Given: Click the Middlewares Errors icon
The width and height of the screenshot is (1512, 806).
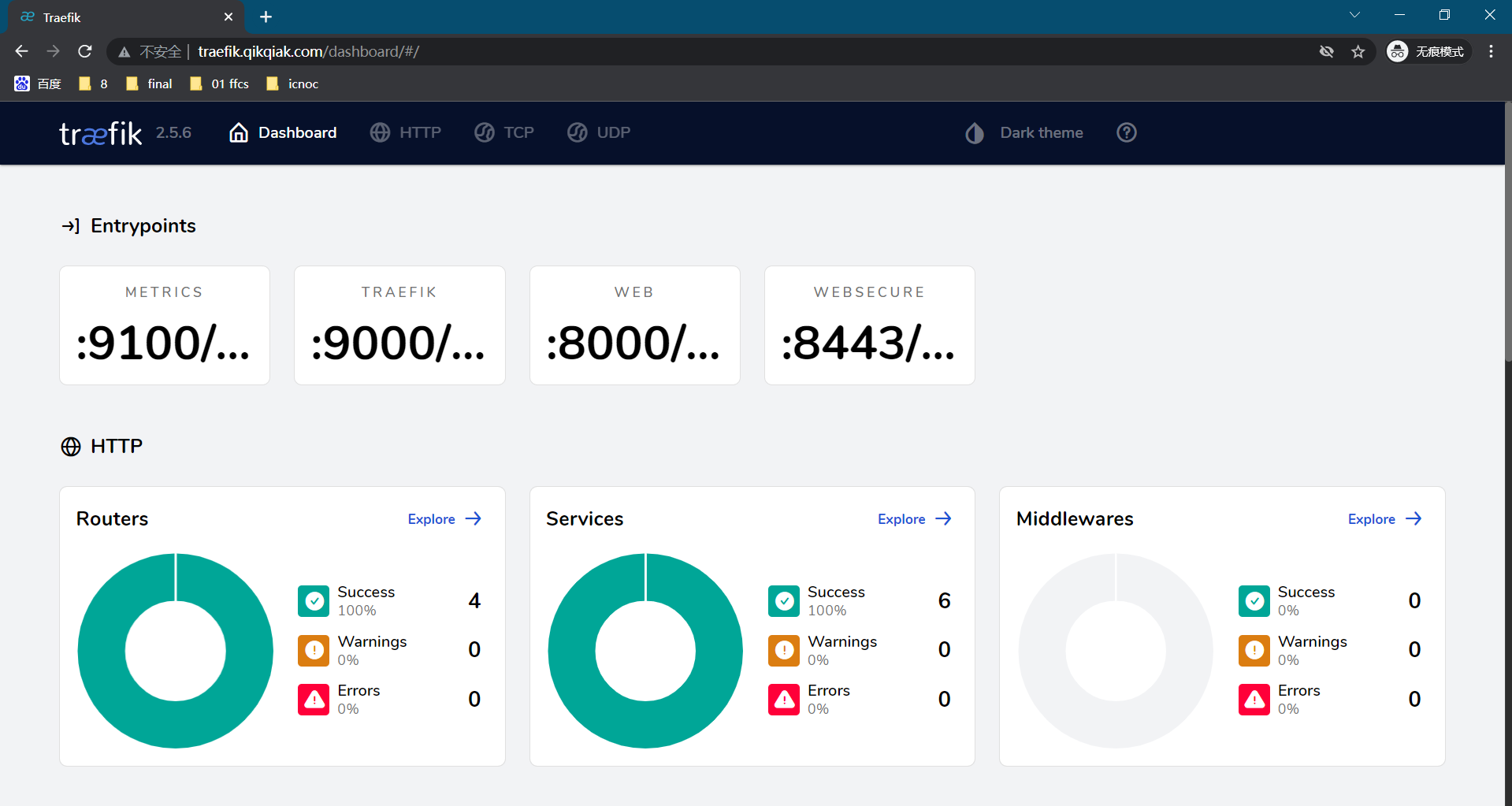Looking at the screenshot, I should 1254,699.
